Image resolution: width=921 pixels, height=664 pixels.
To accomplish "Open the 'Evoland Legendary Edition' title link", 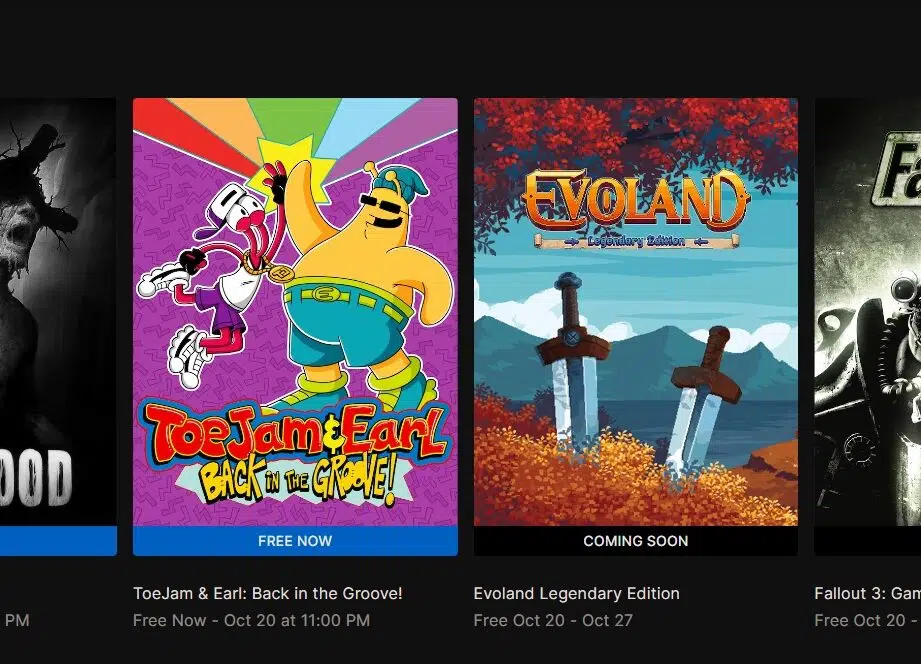I will (576, 593).
